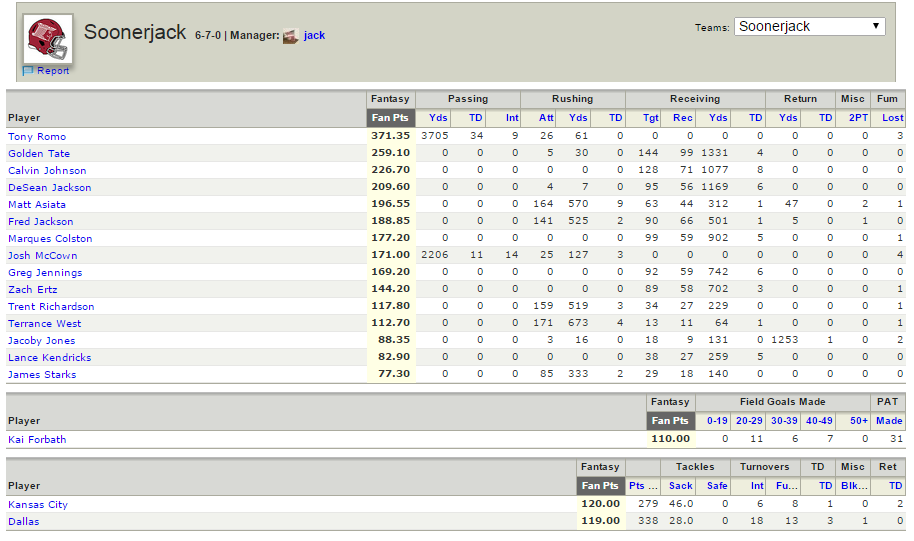Sort defenses by Blk... column

pos(854,485)
